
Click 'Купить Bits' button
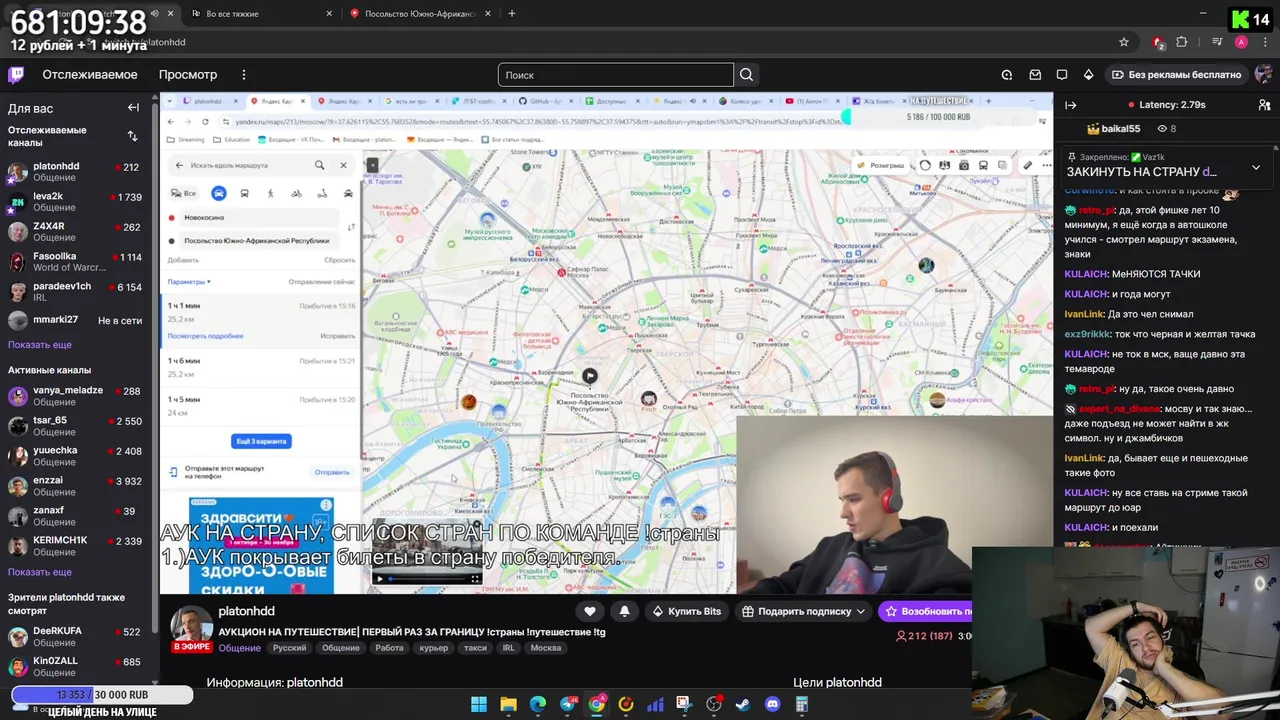pos(686,611)
